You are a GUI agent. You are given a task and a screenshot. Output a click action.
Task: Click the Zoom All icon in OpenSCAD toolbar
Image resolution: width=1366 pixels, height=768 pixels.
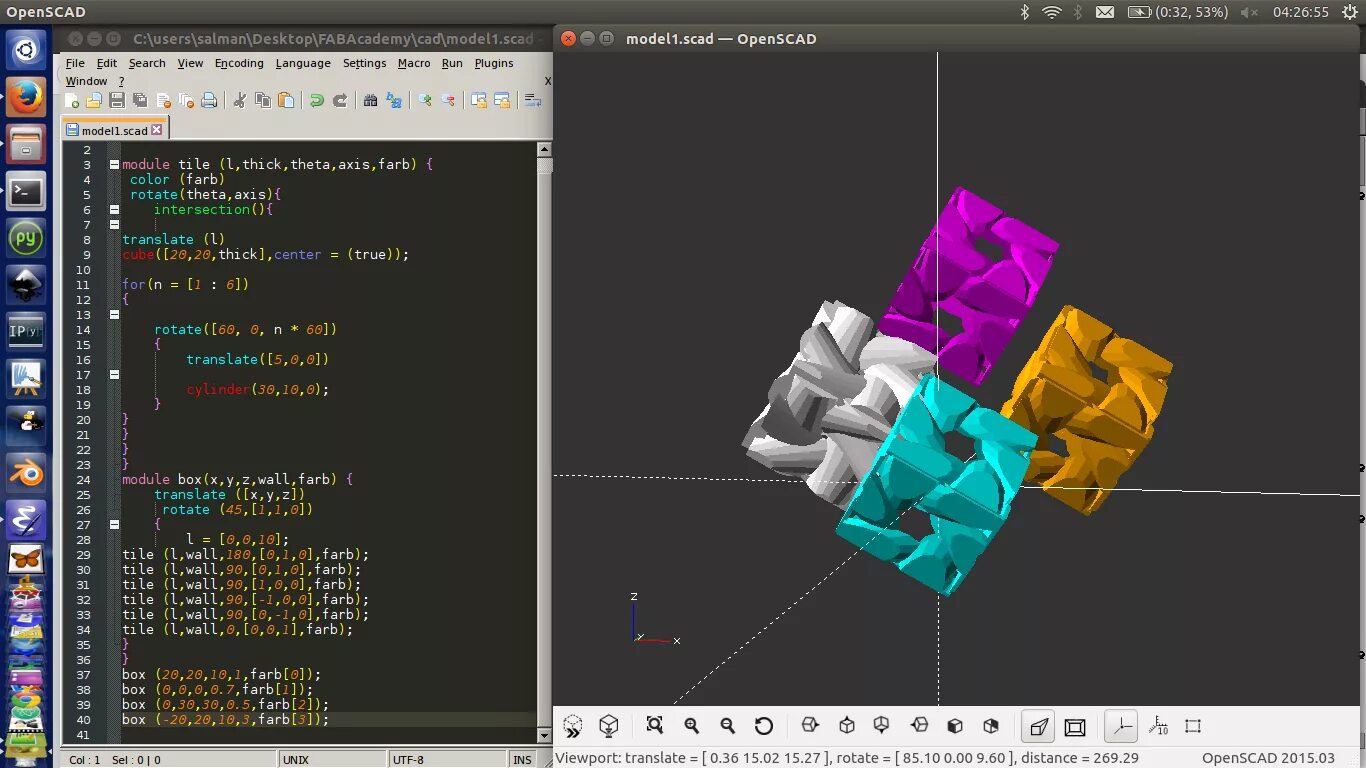pyautogui.click(x=655, y=726)
